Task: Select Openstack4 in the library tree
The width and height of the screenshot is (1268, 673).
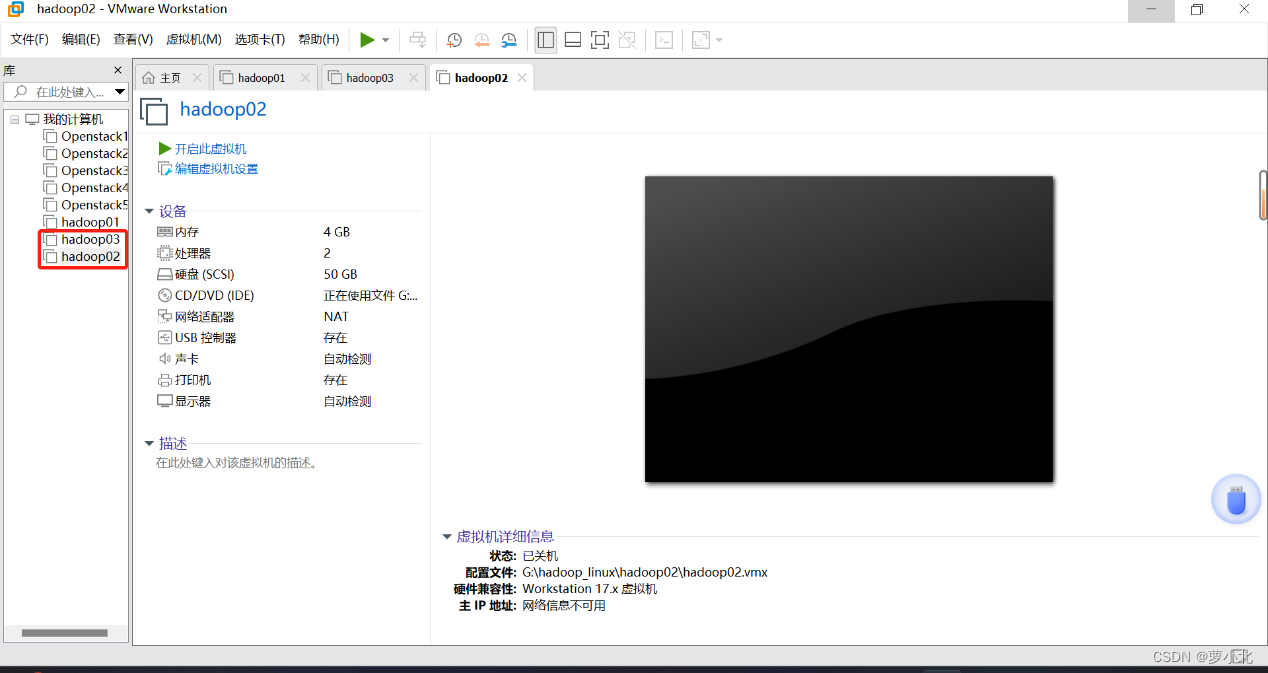Action: pos(94,188)
